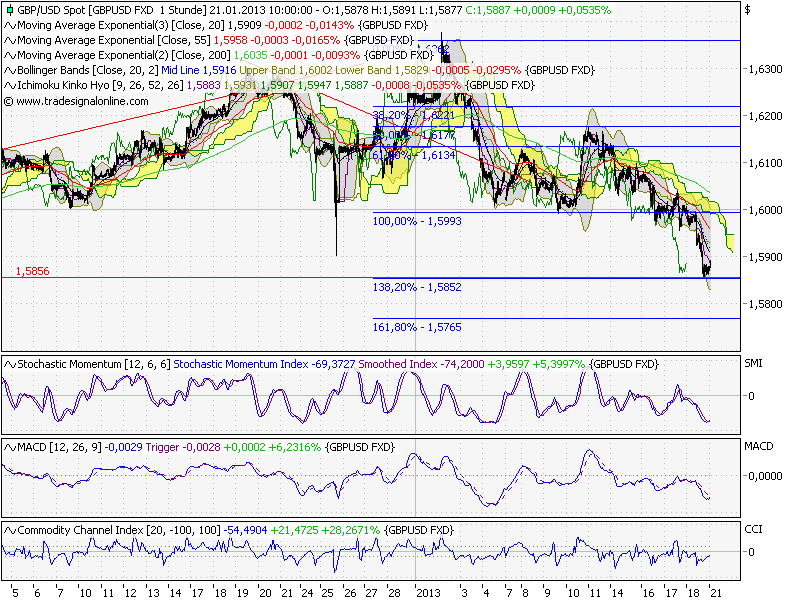800x600 pixels.
Task: Click the curve icon beside Moving Average Exponential(3)
Action: [8, 28]
